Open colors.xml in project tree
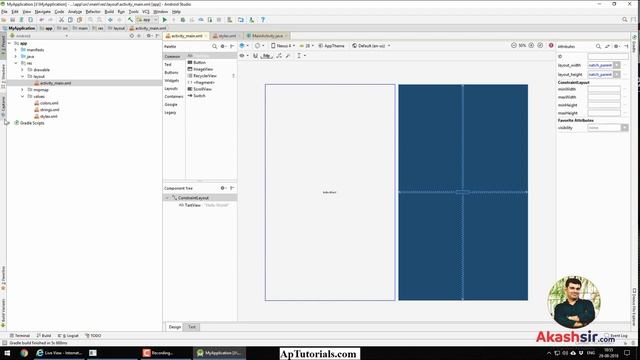The width and height of the screenshot is (640, 360). click(x=49, y=103)
